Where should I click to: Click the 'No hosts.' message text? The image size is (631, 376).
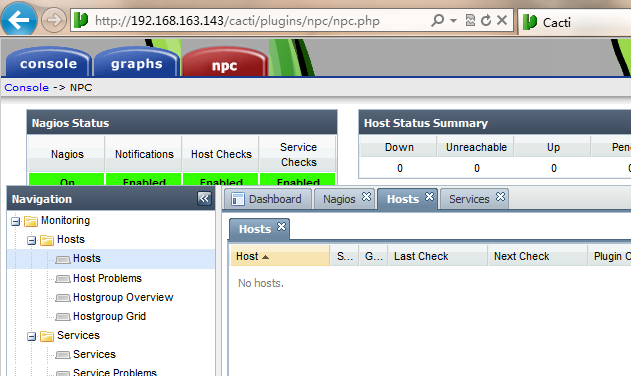pos(261,283)
